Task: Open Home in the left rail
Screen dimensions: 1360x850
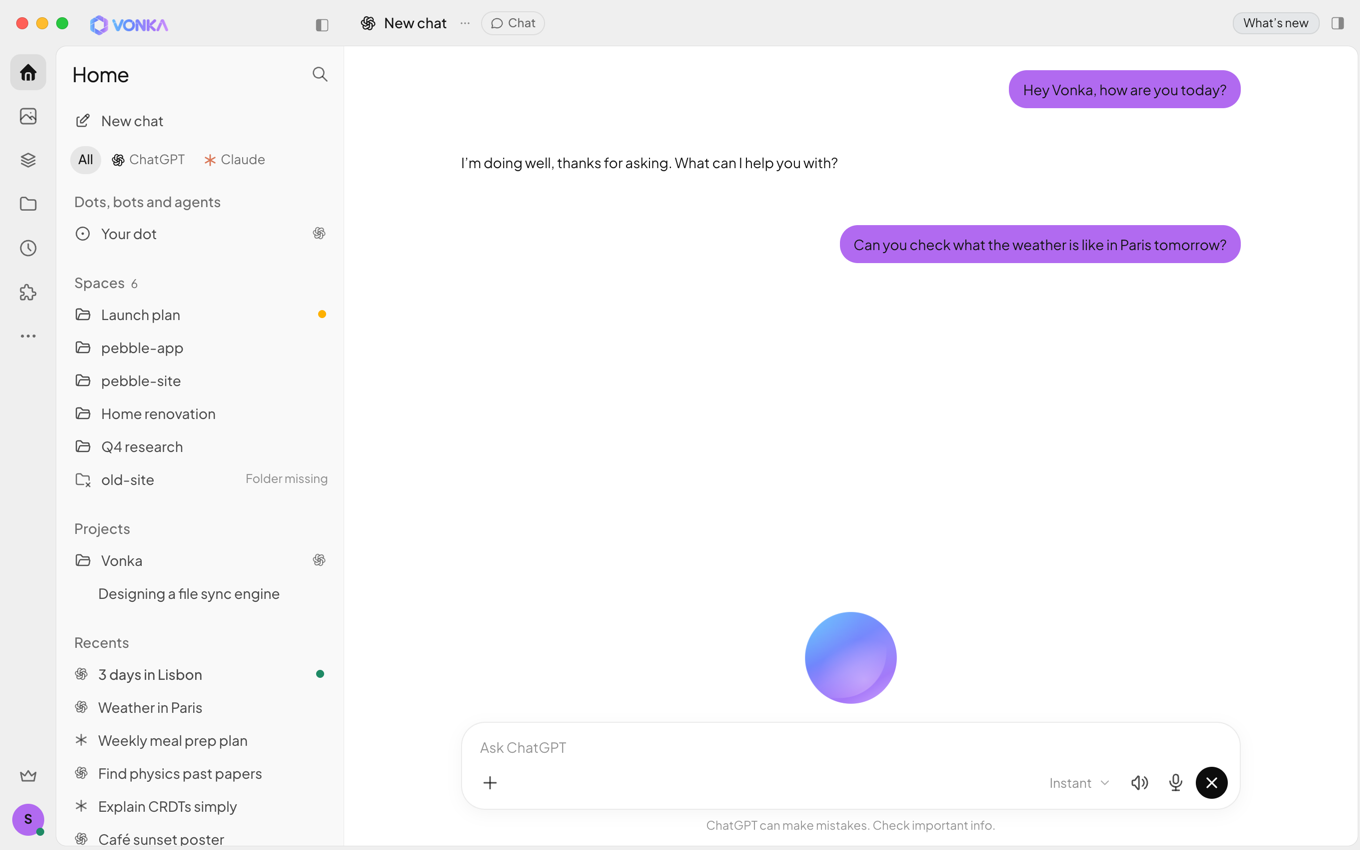Action: coord(28,73)
